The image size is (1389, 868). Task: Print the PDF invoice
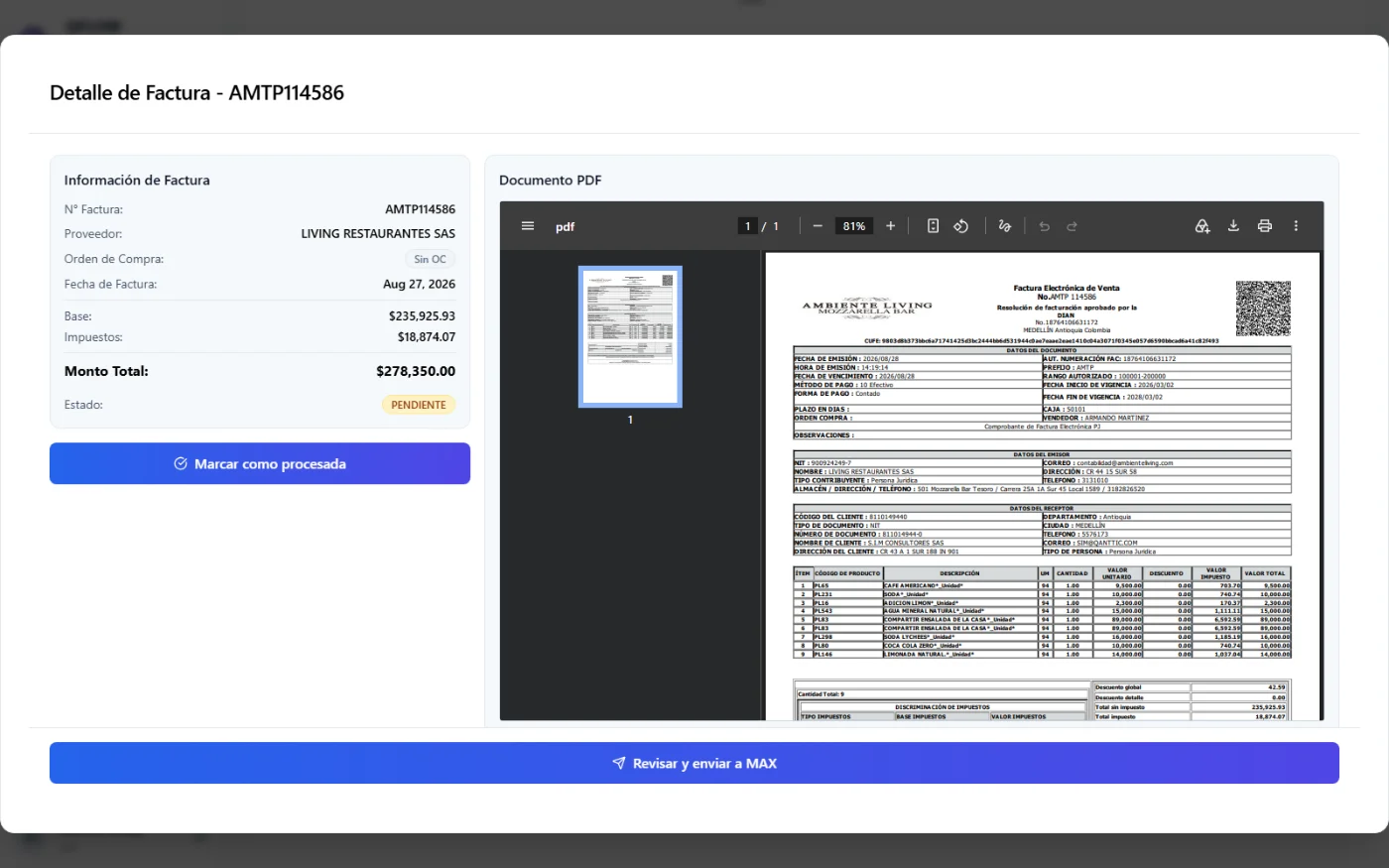pyautogui.click(x=1264, y=226)
